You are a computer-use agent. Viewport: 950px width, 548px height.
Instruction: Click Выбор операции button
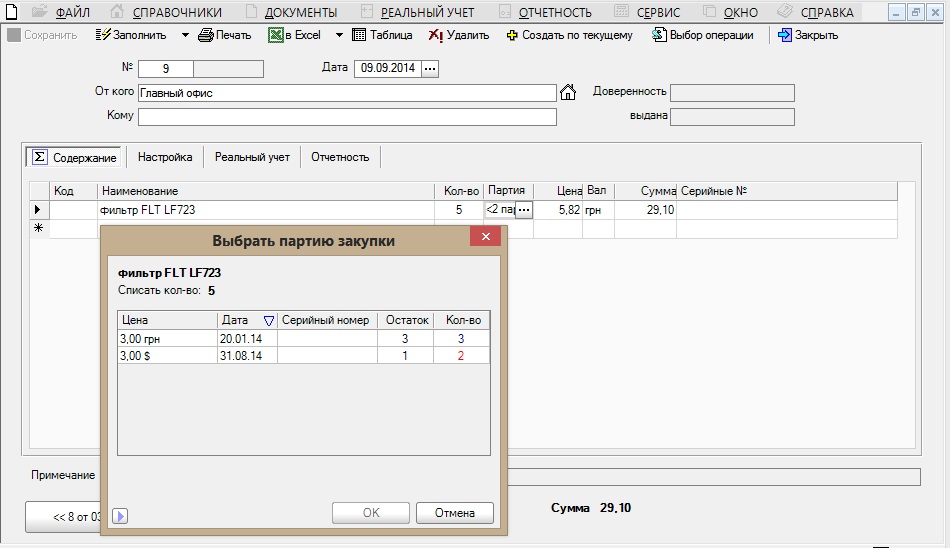(703, 35)
